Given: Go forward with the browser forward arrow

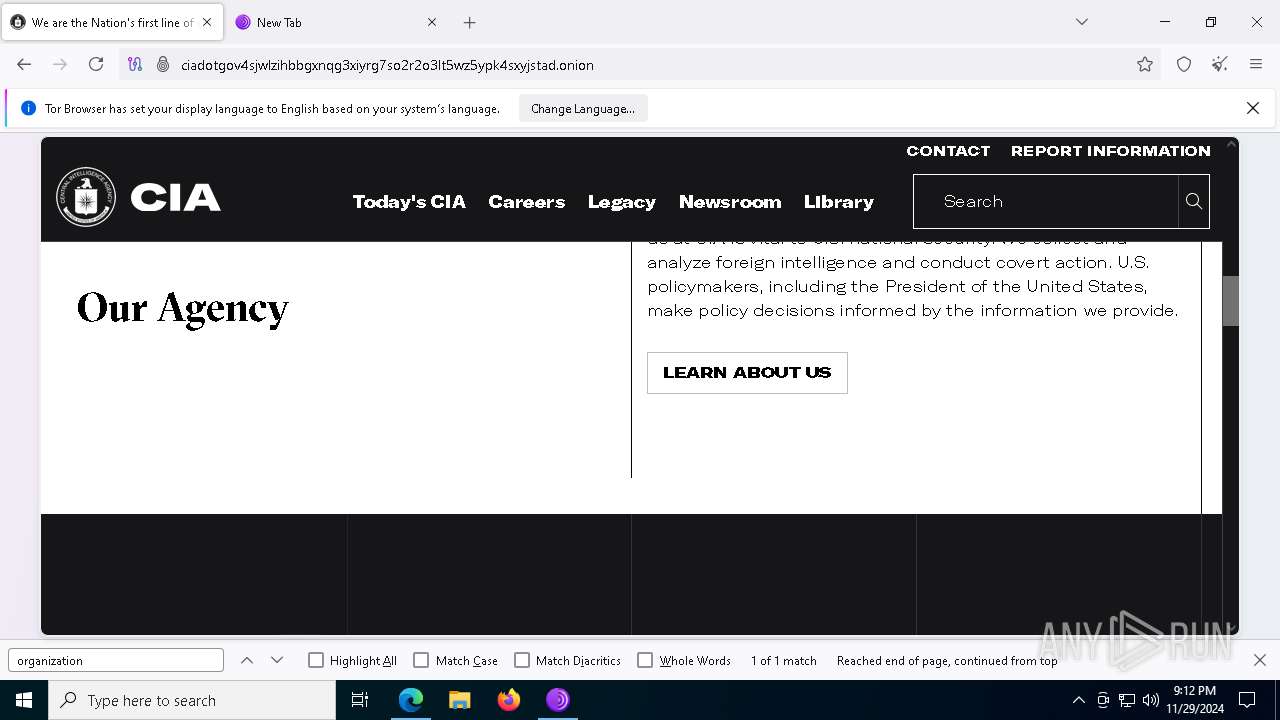Looking at the screenshot, I should click(60, 64).
